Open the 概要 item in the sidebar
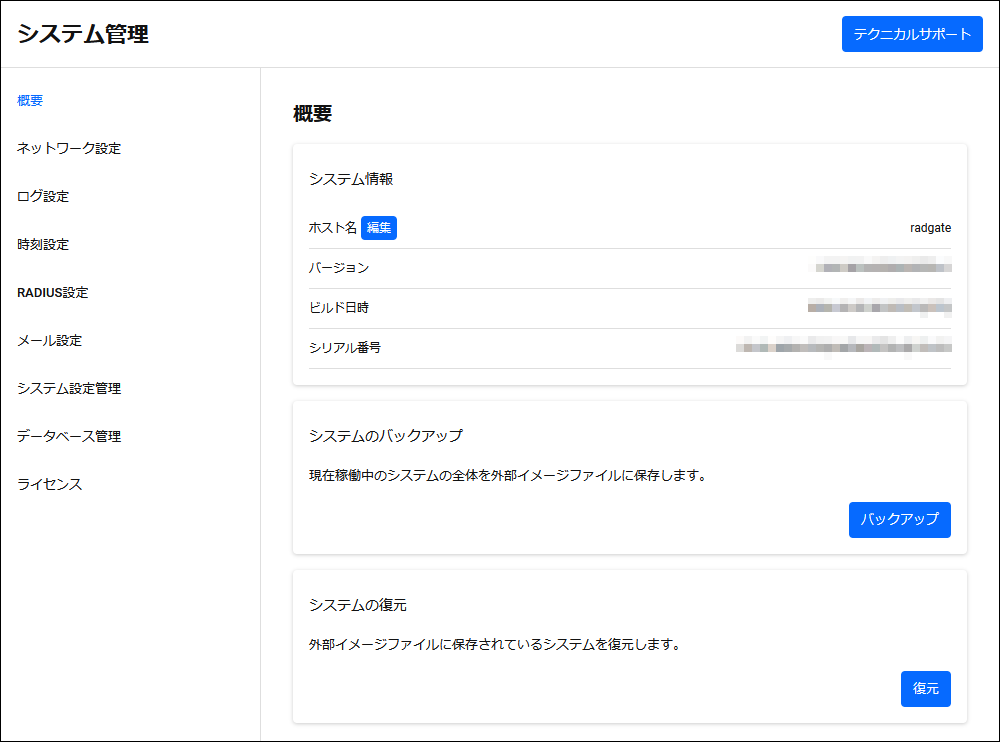 click(x=30, y=100)
